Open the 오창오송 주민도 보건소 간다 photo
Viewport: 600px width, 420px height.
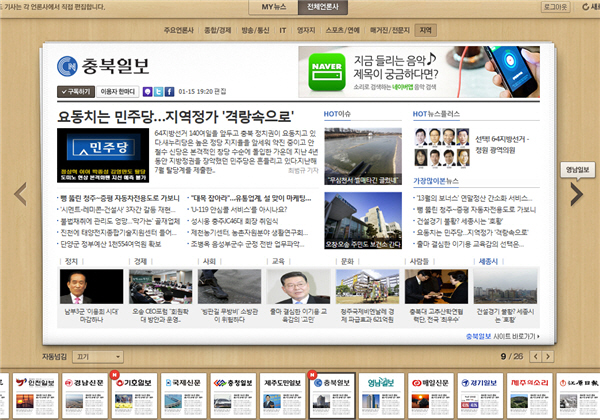pyautogui.click(x=363, y=220)
